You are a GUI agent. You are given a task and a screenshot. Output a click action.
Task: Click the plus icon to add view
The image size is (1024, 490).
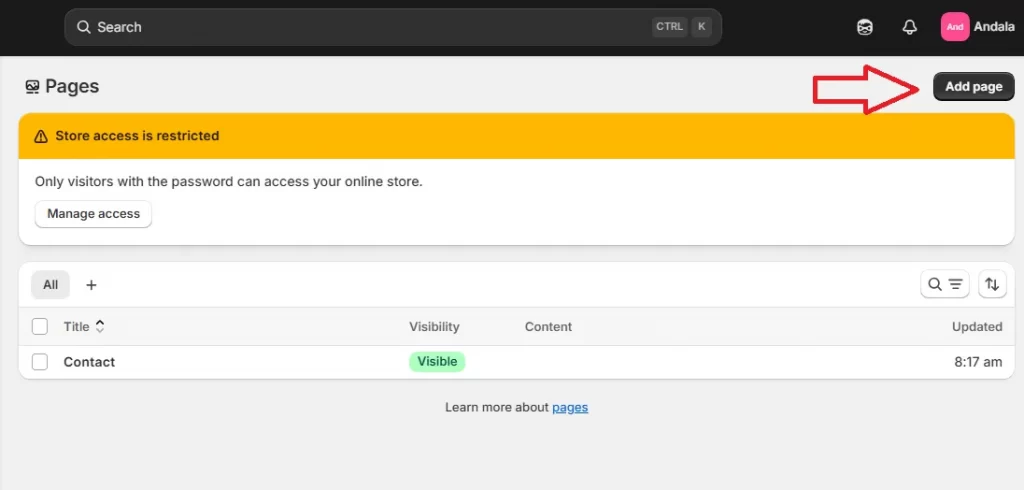91,285
